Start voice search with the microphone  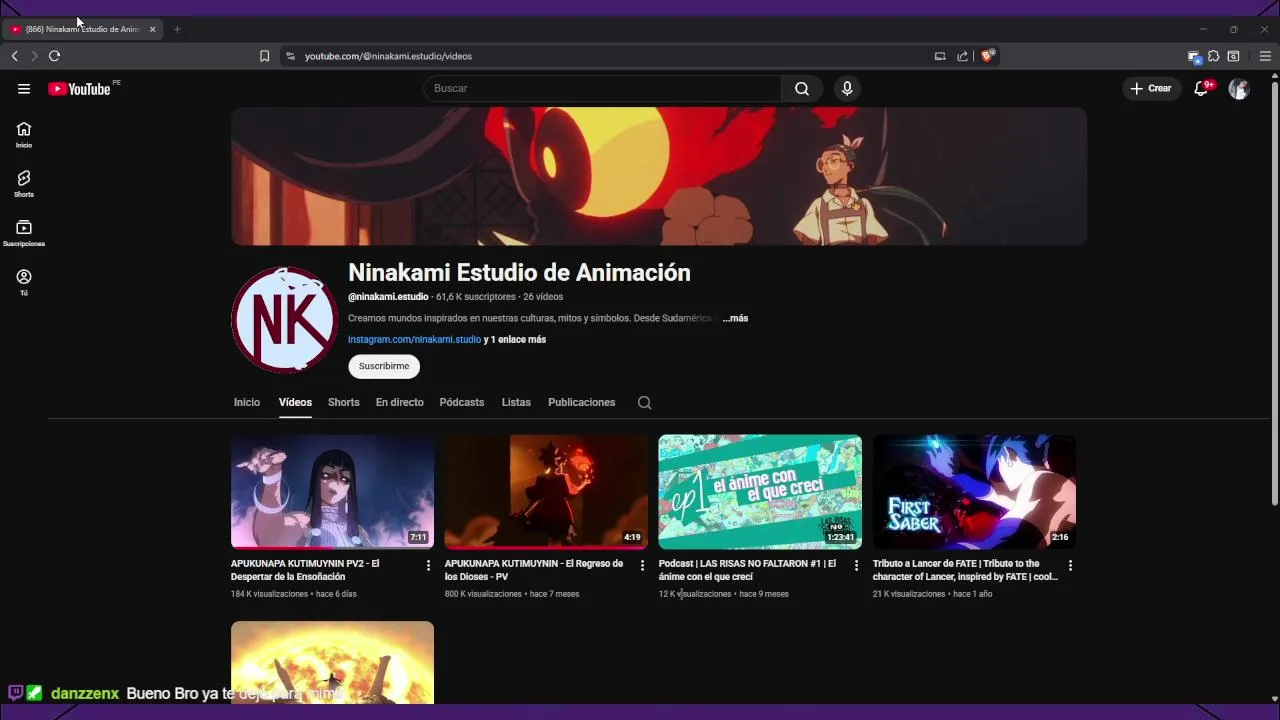pos(847,89)
